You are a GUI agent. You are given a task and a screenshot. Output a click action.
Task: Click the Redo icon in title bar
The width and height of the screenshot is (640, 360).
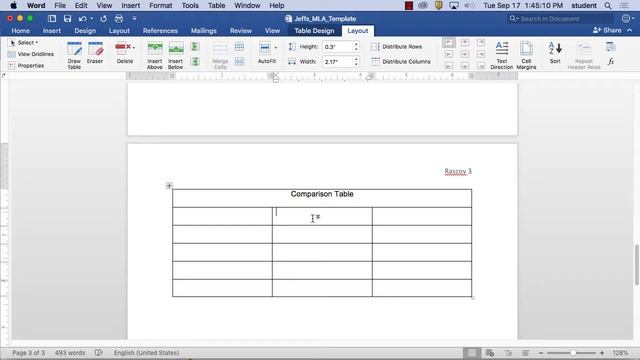[103, 18]
